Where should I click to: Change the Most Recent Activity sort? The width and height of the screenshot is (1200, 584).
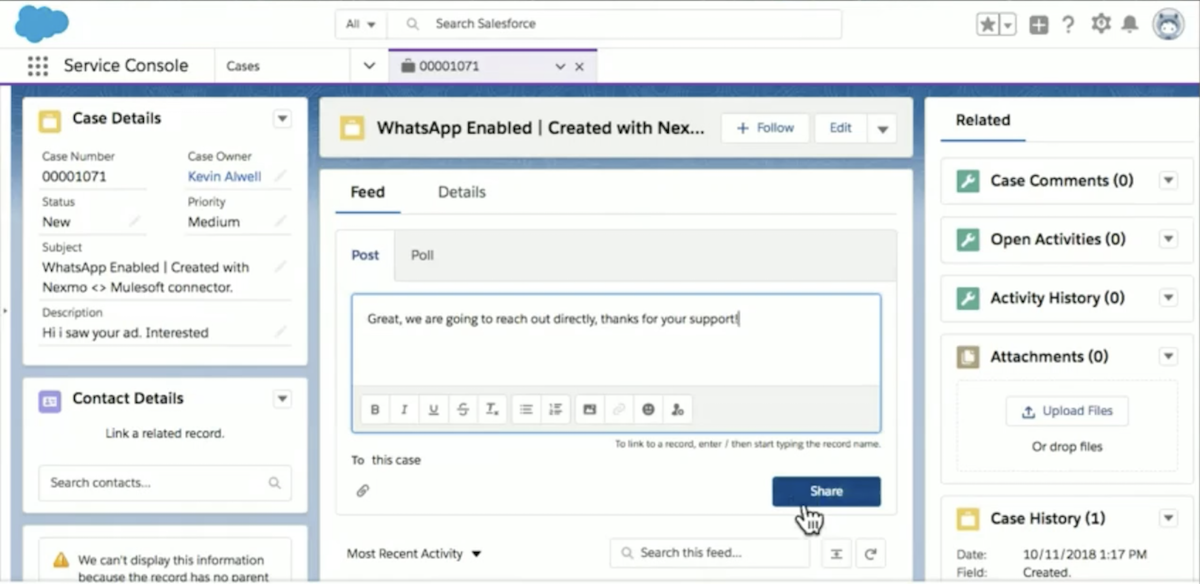point(414,553)
